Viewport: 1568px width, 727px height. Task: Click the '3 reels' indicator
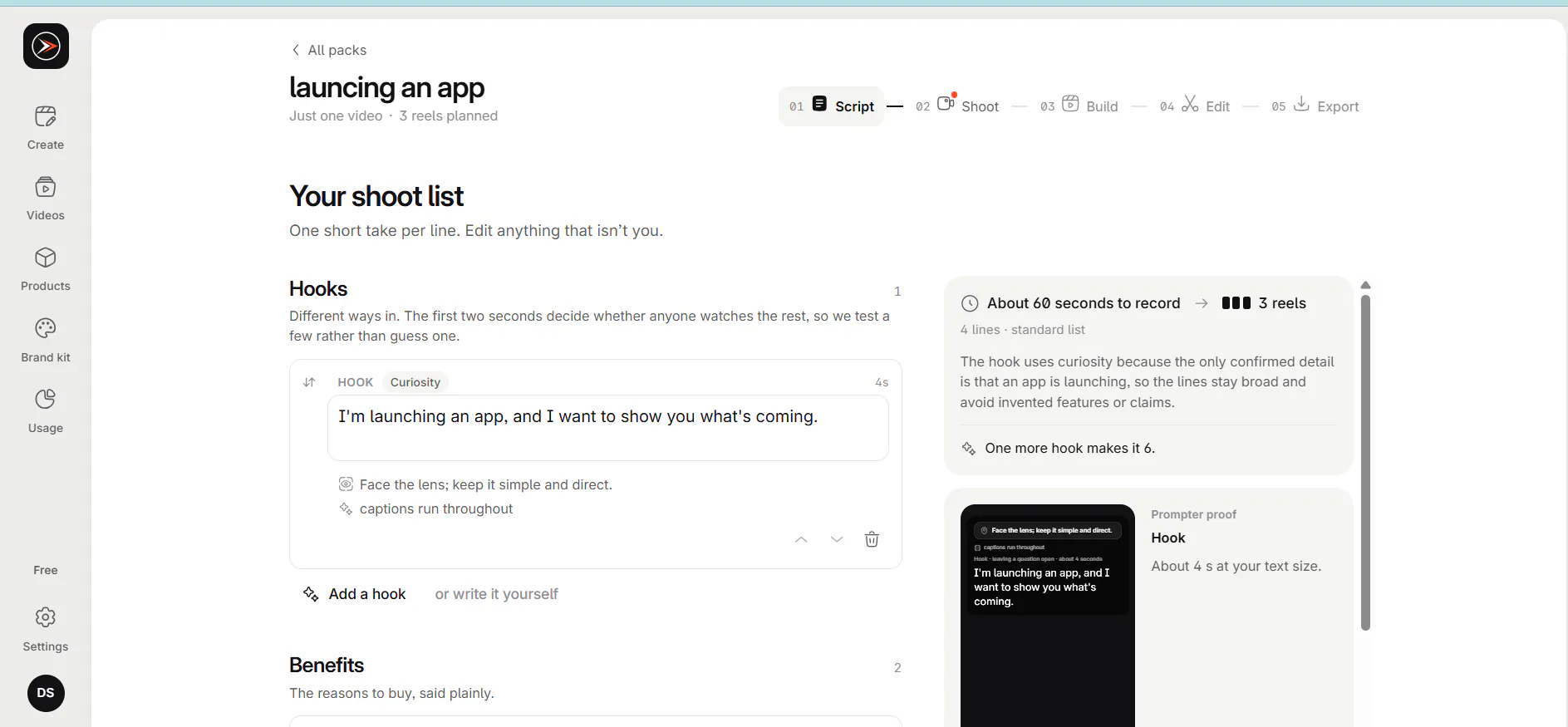click(1264, 303)
